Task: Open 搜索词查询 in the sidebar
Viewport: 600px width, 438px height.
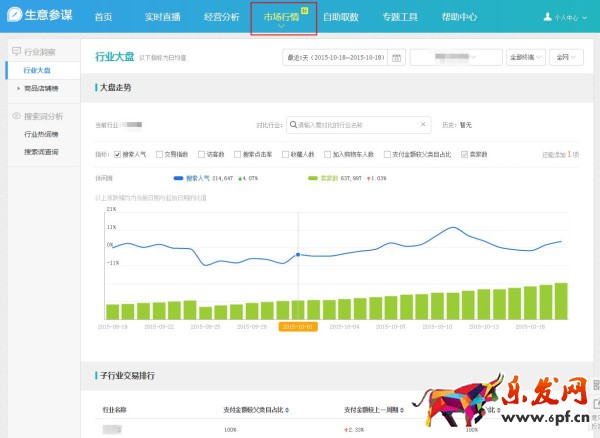Action: click(41, 151)
